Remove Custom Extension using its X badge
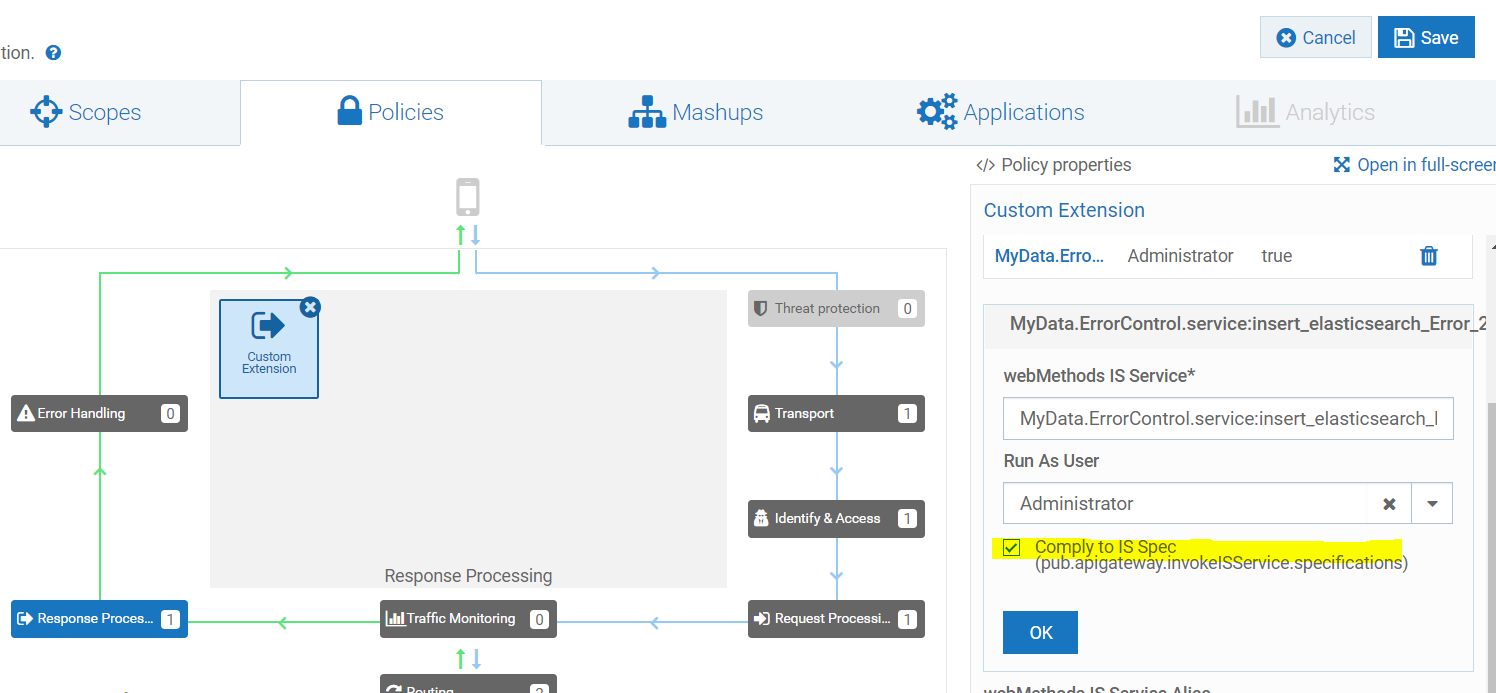 click(310, 307)
